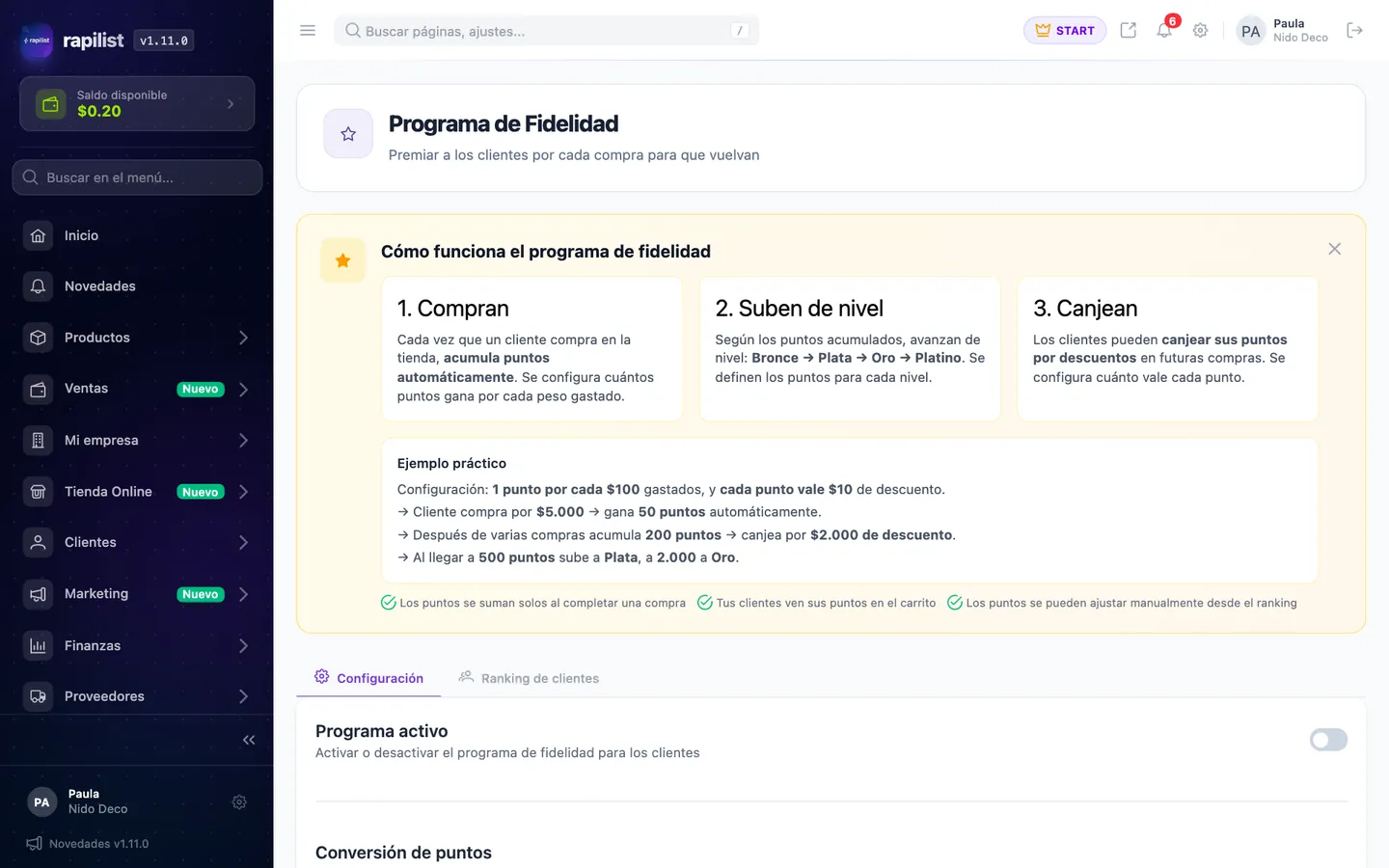The image size is (1389, 868).
Task: Switch to Ranking de clientes tab
Action: pos(529,678)
